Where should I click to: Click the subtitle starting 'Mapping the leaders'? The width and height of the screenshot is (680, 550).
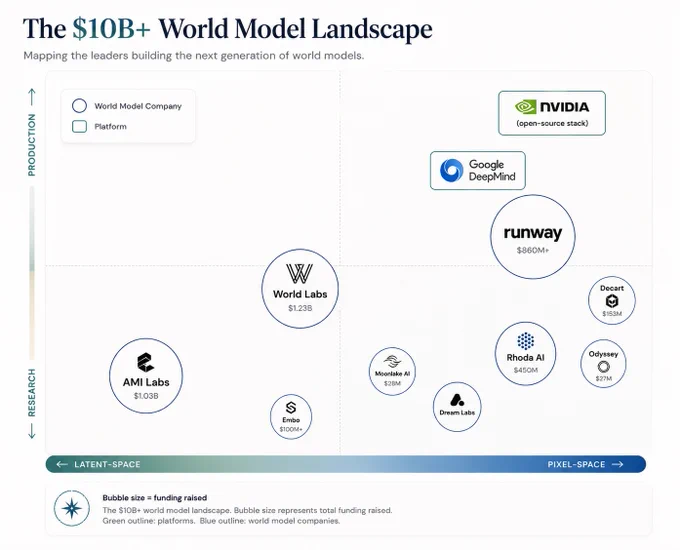(193, 56)
